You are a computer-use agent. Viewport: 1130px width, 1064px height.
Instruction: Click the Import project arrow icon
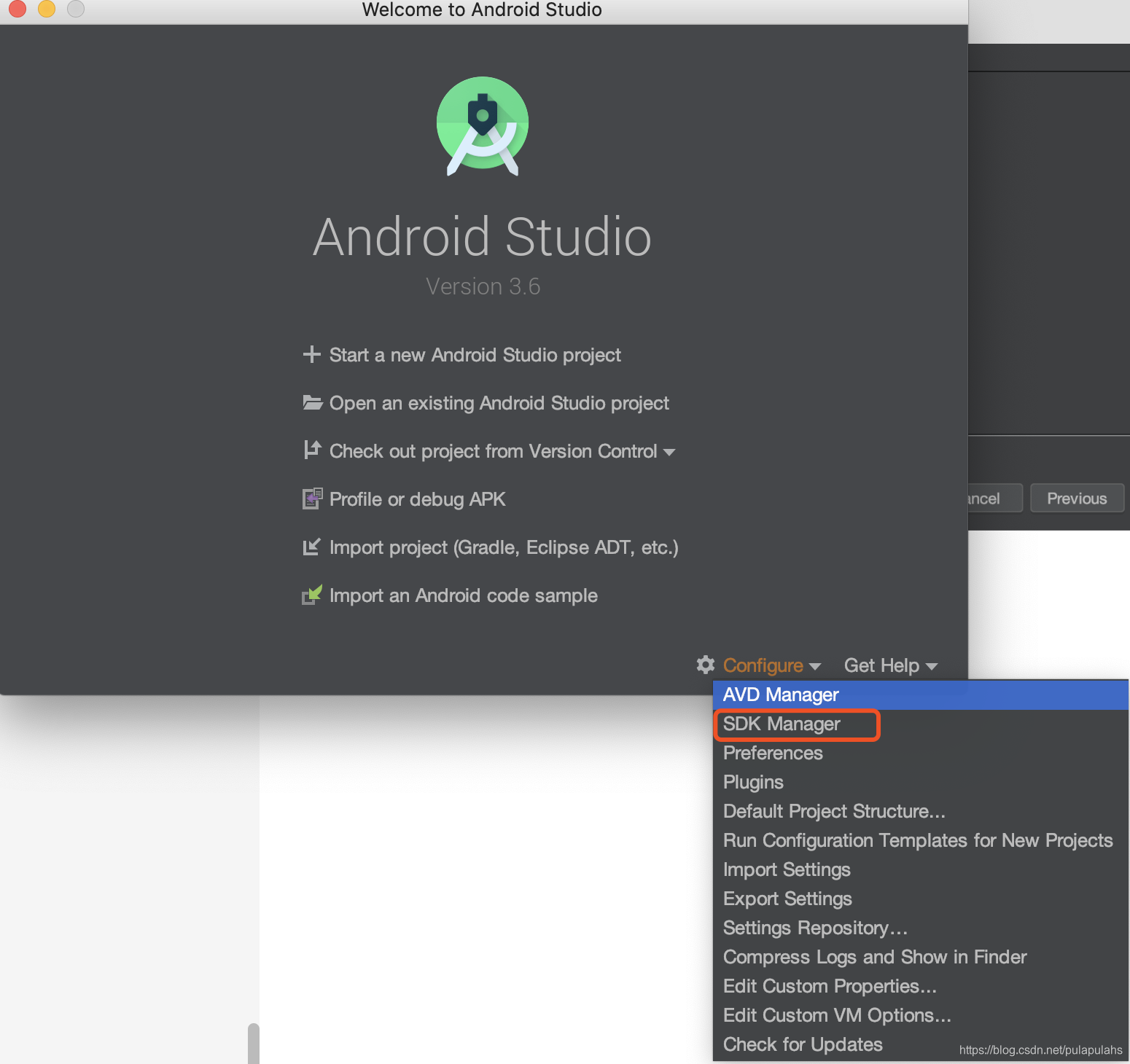(x=312, y=547)
